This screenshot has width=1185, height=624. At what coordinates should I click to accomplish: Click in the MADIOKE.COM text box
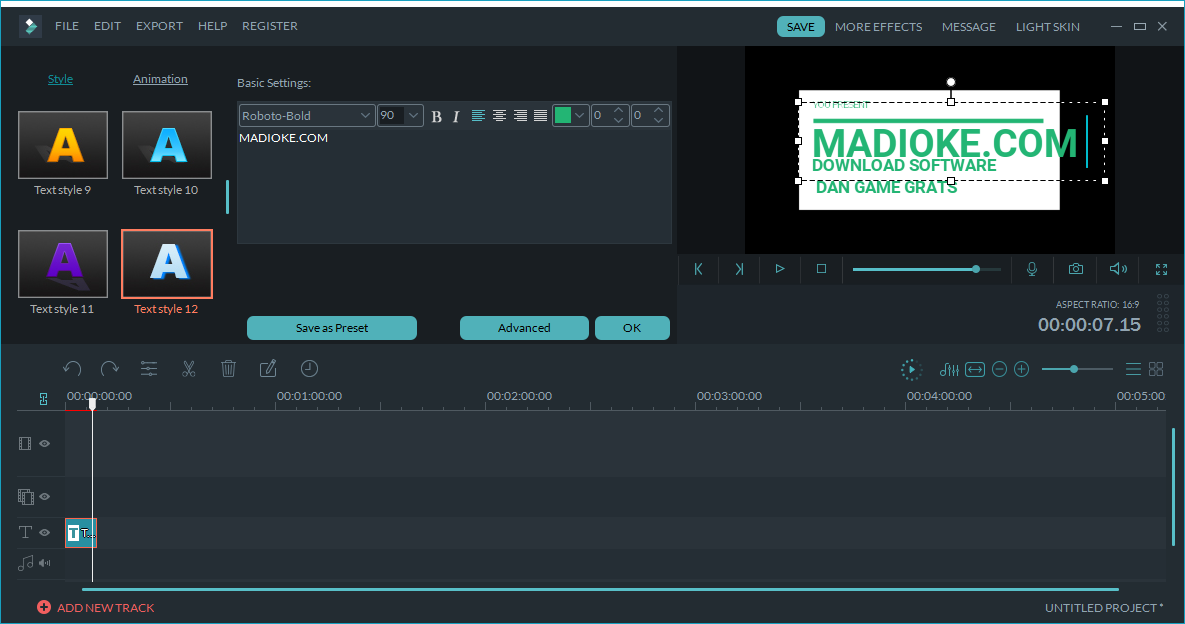tap(454, 186)
